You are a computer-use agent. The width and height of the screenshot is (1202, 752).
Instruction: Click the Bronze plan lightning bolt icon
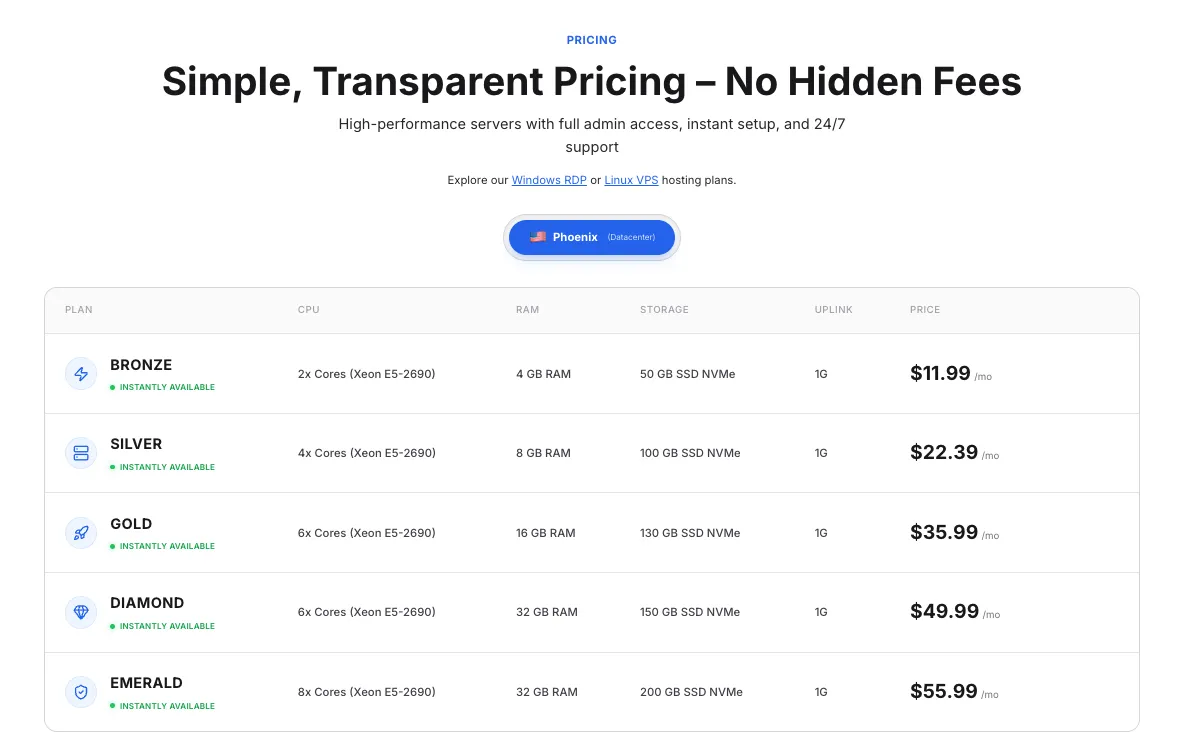coord(81,374)
